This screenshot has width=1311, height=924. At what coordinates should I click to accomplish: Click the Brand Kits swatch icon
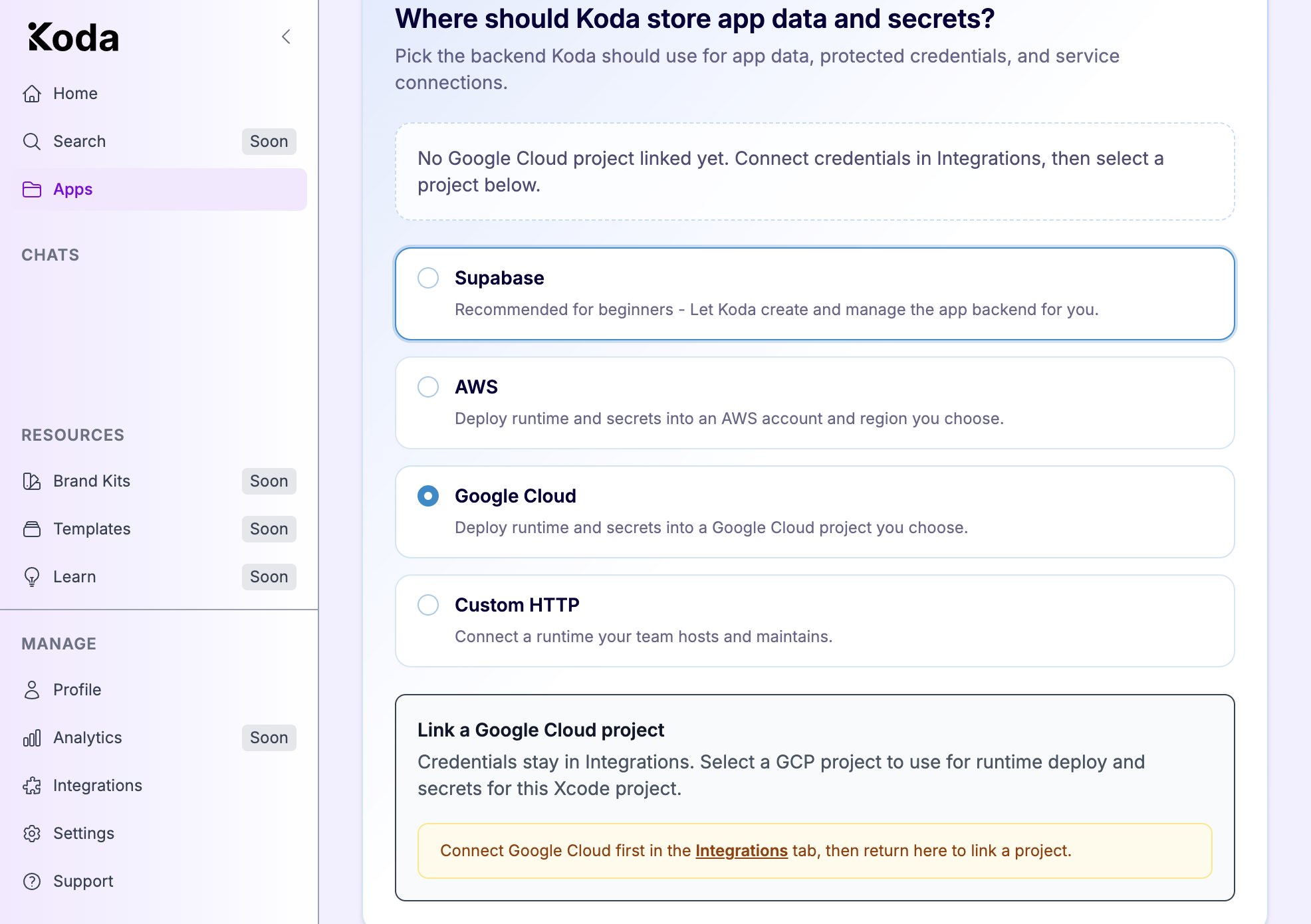(32, 481)
